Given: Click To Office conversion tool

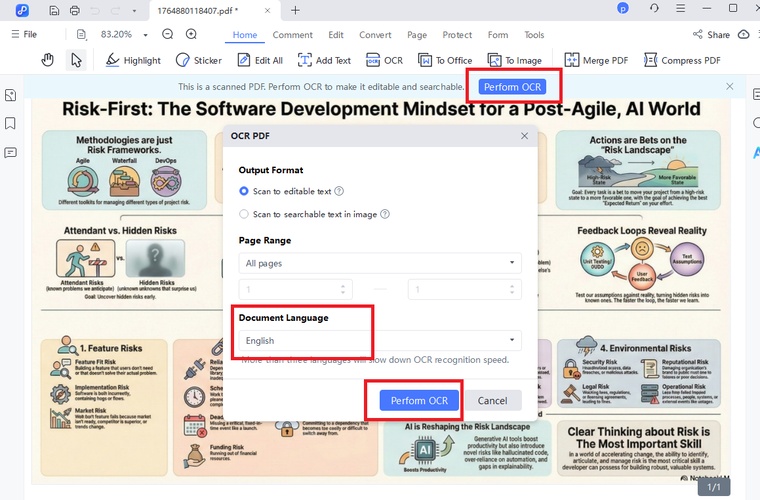Looking at the screenshot, I should coord(445,61).
